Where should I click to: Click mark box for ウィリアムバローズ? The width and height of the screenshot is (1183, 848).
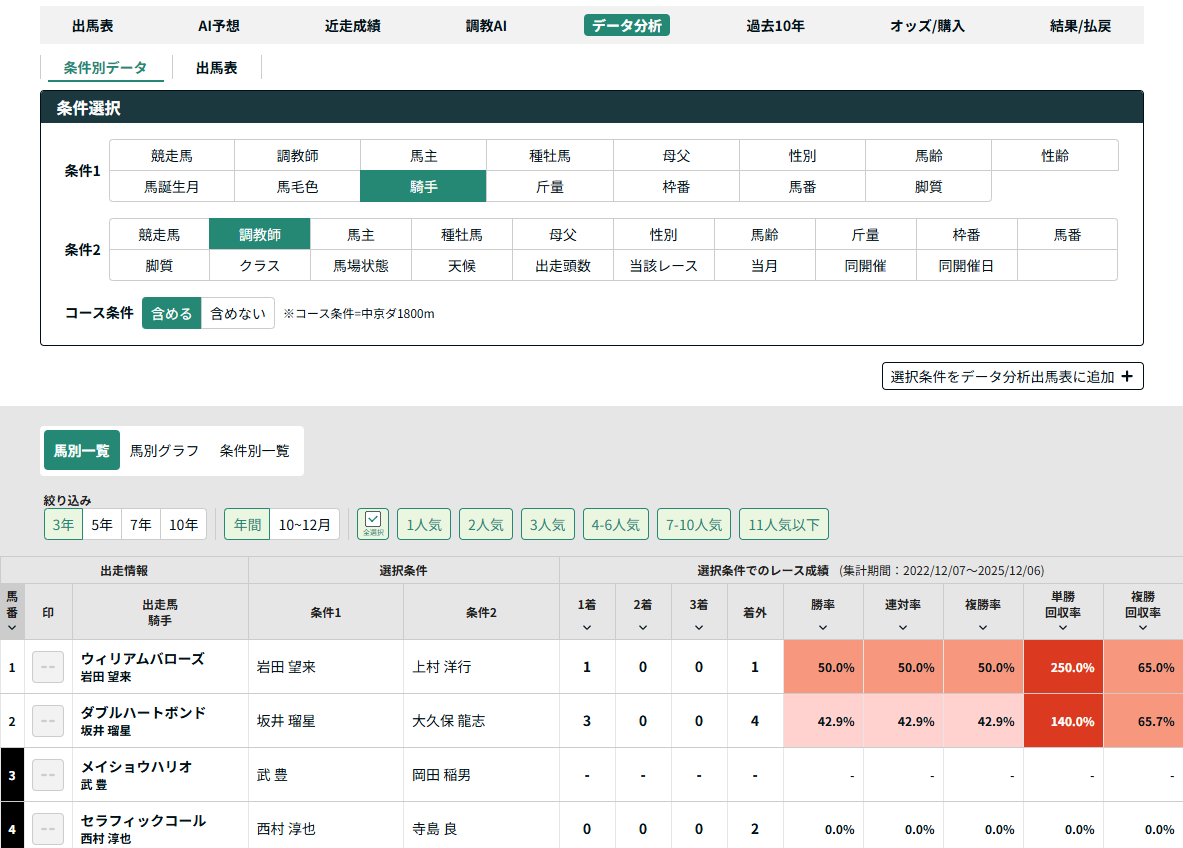[48, 667]
